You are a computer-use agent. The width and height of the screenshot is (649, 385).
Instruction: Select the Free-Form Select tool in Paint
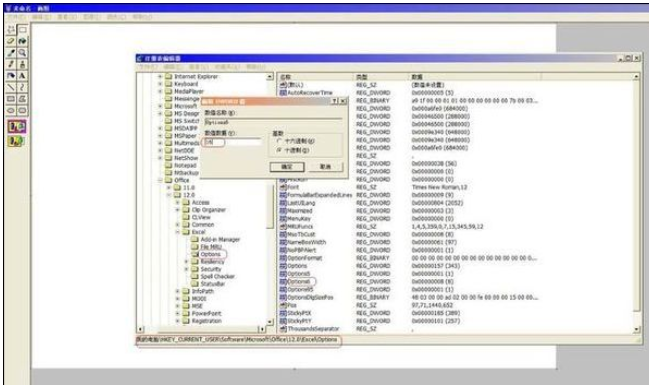(11, 29)
